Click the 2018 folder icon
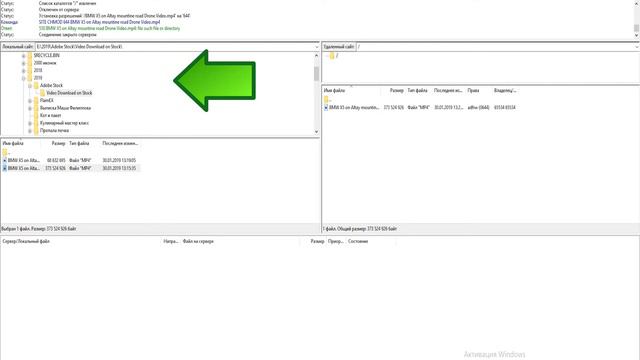The image size is (640, 360). pos(30,71)
